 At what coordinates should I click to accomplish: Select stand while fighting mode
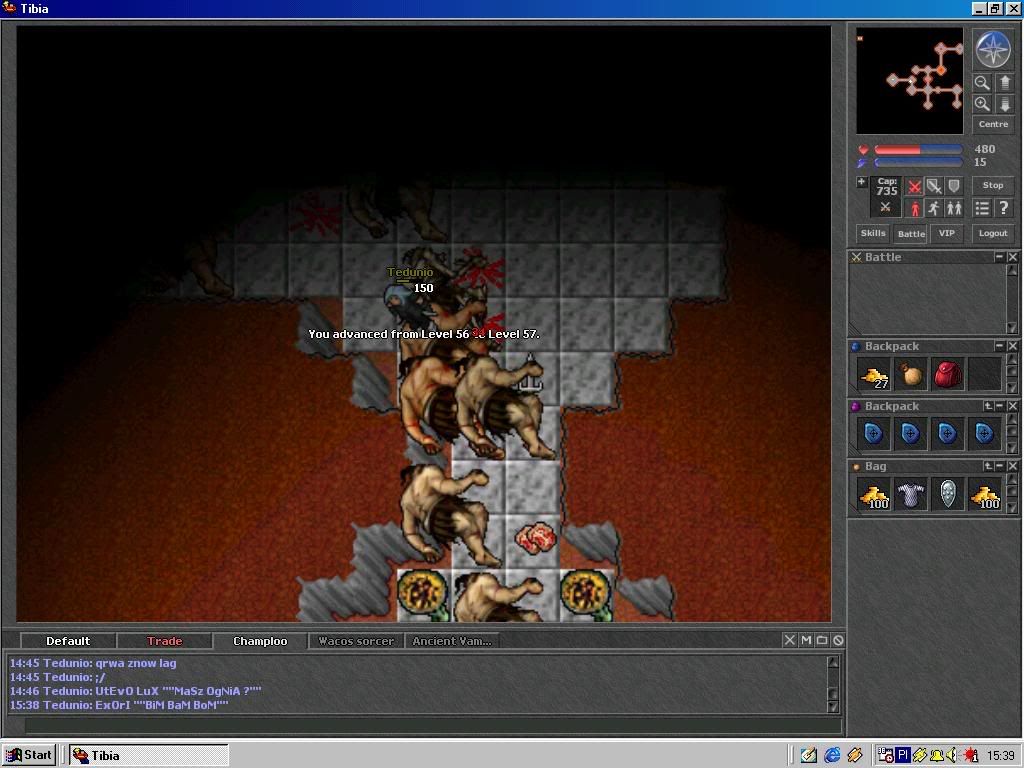pyautogui.click(x=914, y=208)
